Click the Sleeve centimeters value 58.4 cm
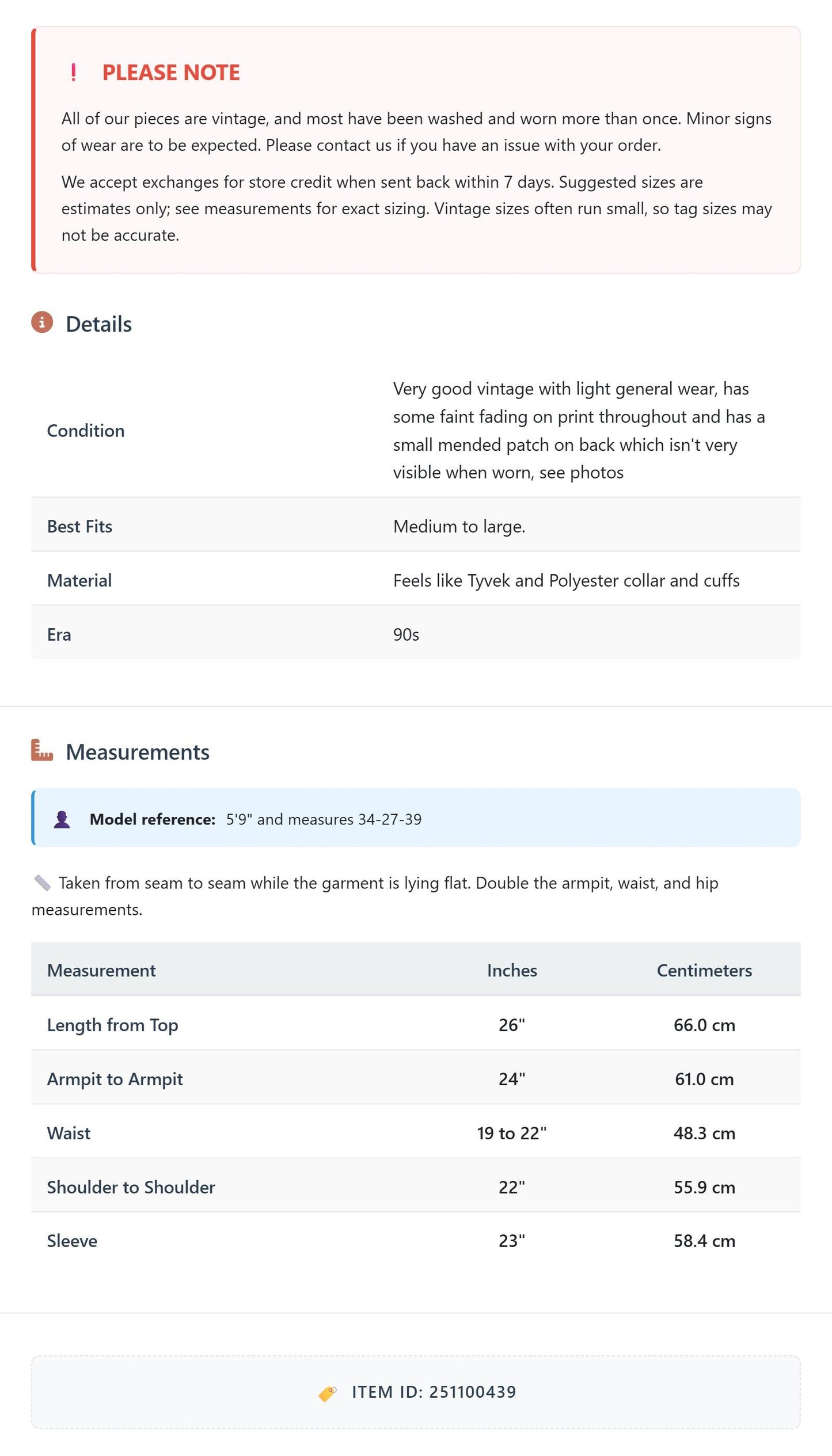The image size is (832, 1456). tap(704, 1241)
